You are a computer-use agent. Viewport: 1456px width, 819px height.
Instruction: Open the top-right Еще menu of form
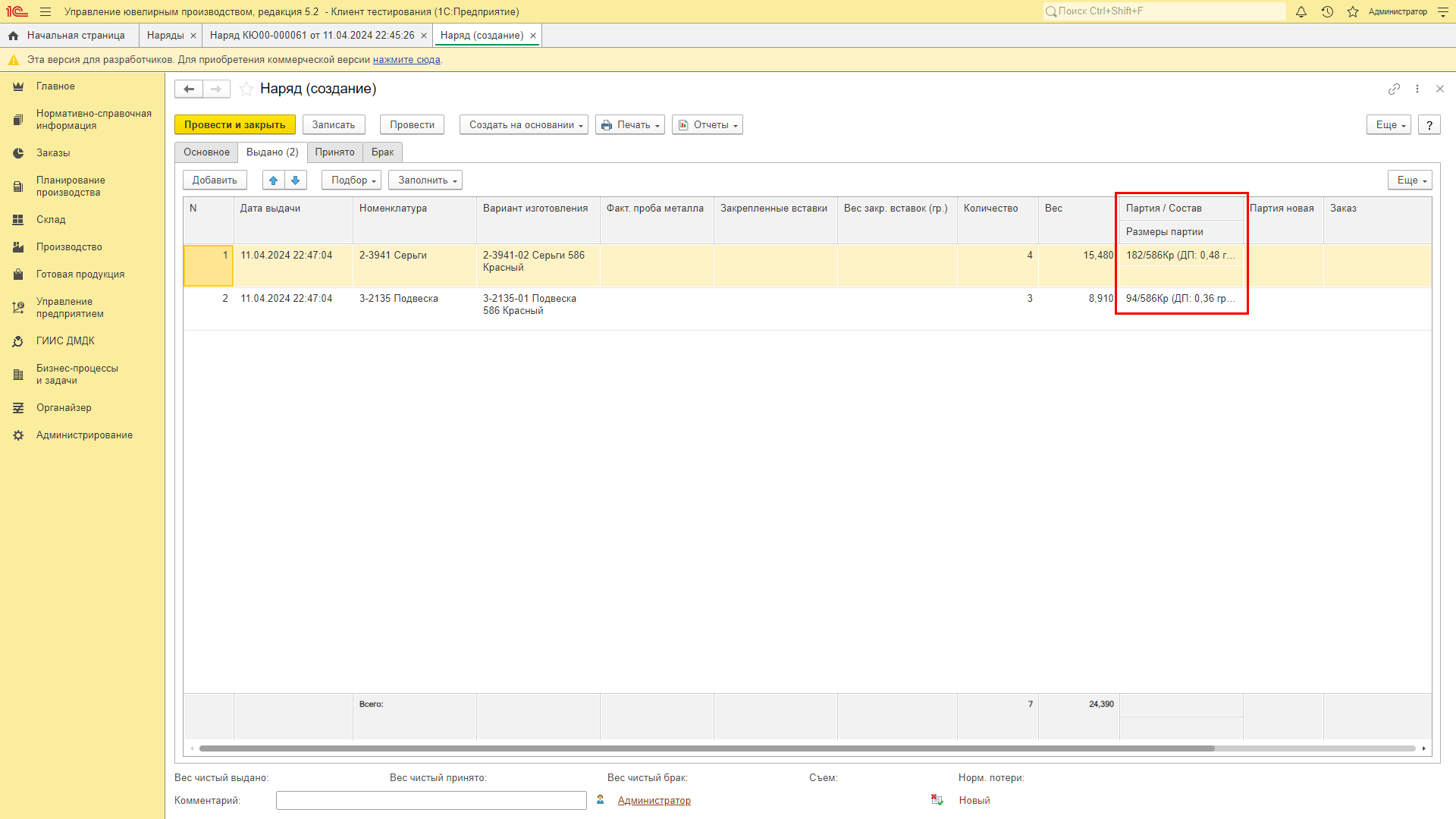point(1389,125)
